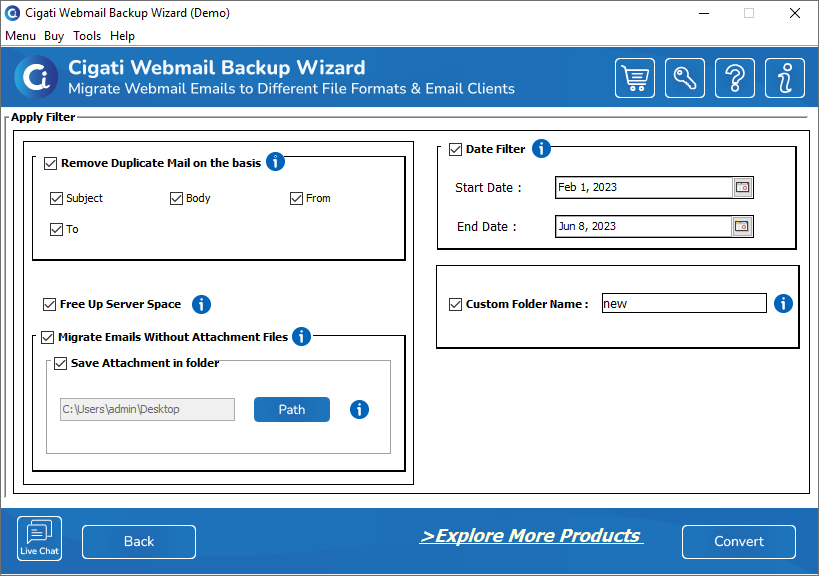The image size is (819, 576).
Task: Click the Path button
Action: click(x=291, y=409)
